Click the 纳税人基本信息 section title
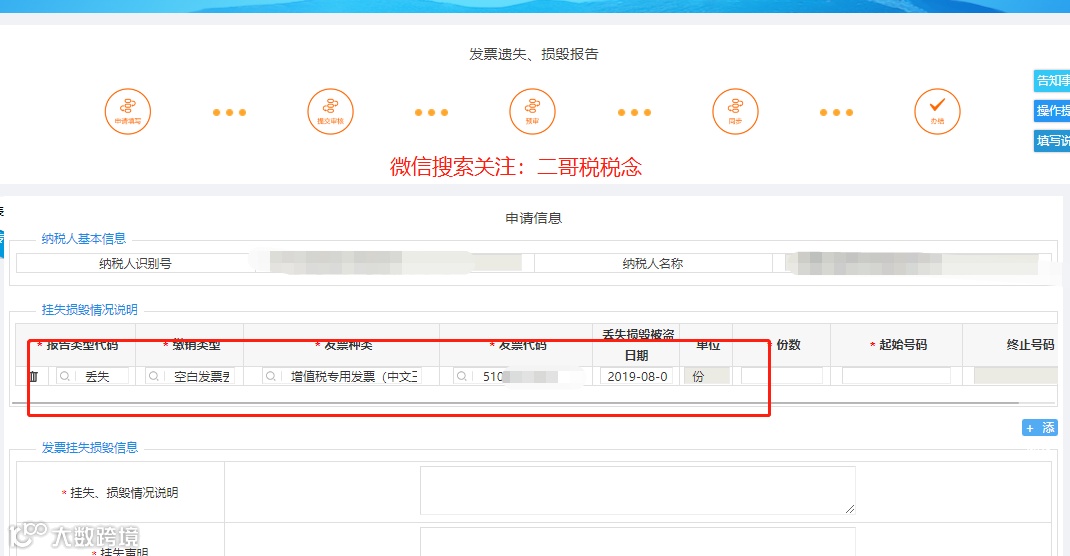Viewport: 1070px width, 556px height. pyautogui.click(x=83, y=239)
